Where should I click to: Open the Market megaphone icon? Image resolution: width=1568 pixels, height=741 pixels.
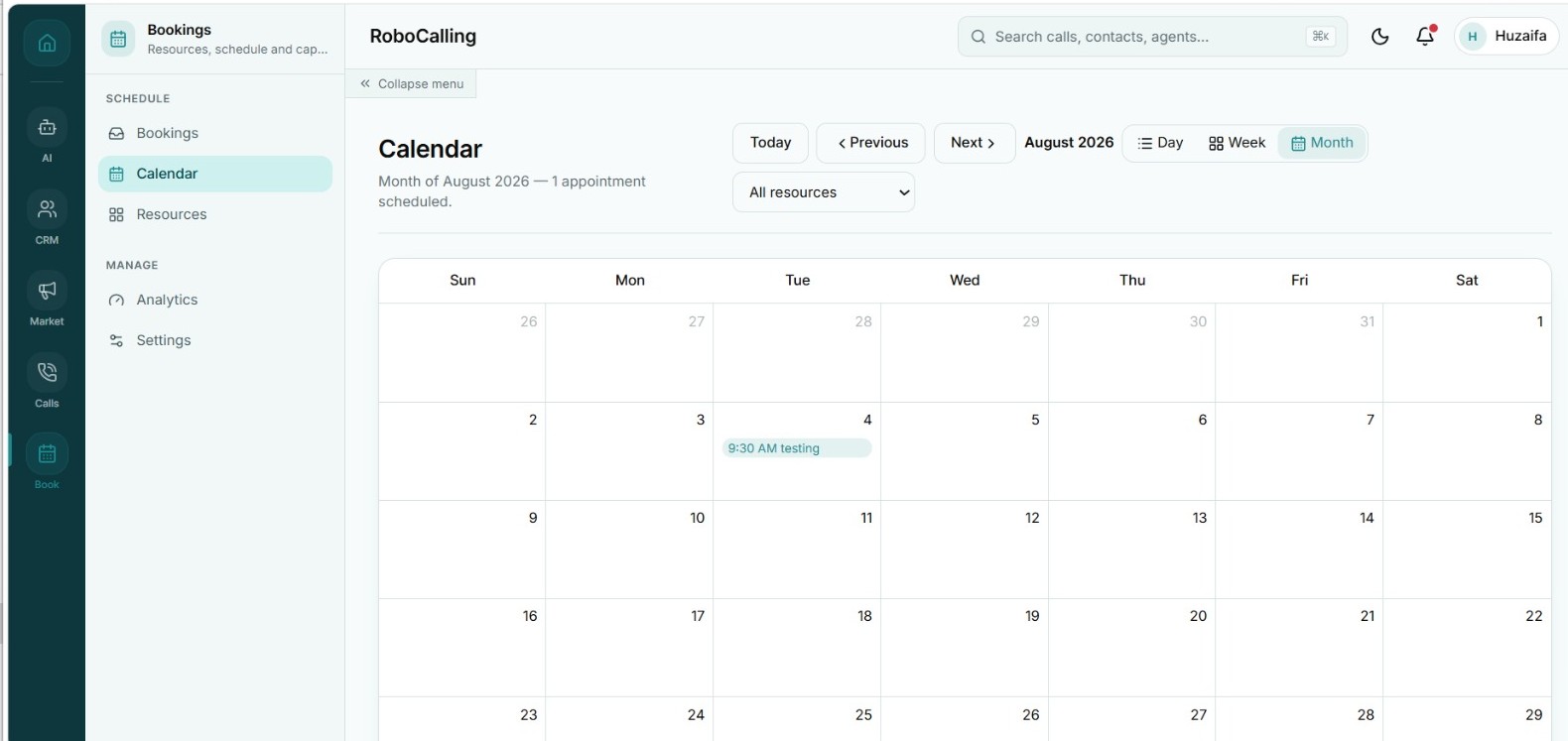pos(47,291)
